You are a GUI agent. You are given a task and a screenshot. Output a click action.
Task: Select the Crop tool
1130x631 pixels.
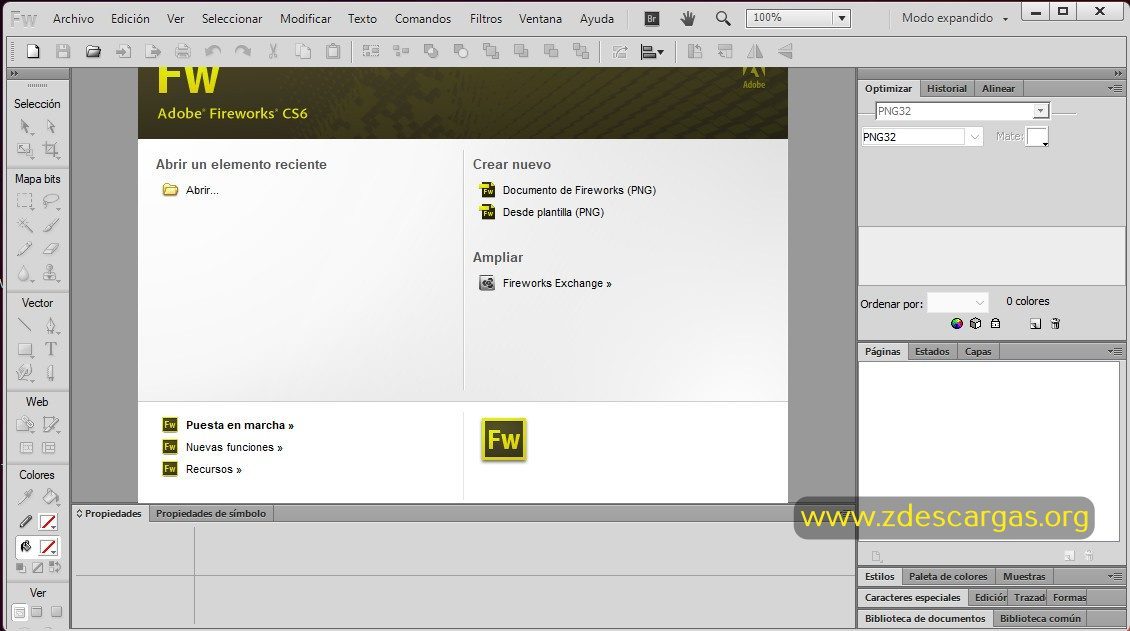(50, 150)
